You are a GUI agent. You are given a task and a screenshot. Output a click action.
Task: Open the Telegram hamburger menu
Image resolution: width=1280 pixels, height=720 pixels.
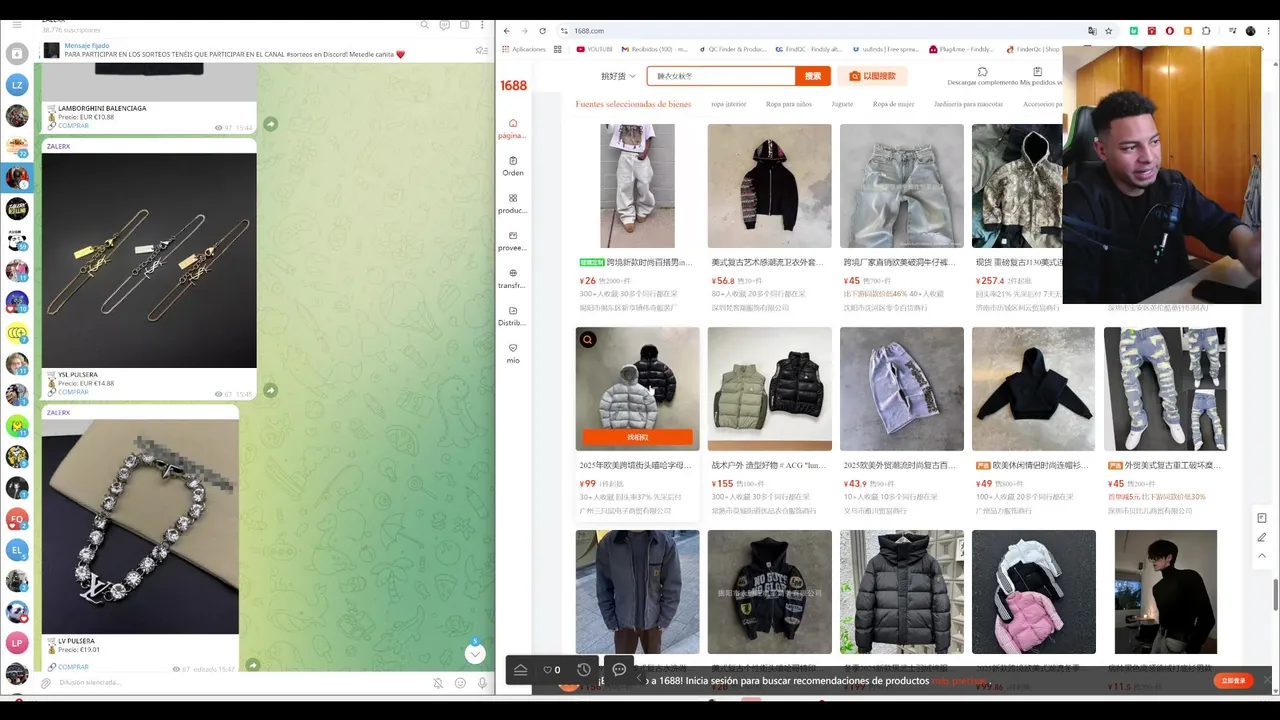16,25
